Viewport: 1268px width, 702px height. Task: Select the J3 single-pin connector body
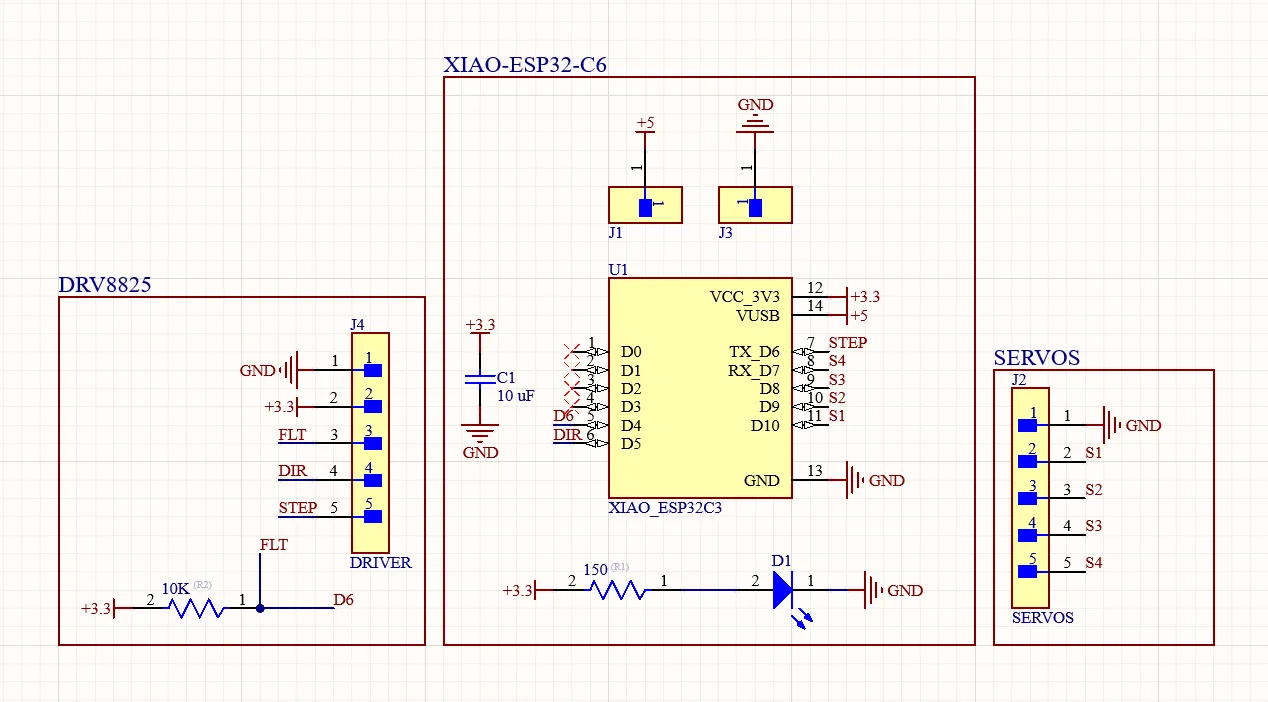[755, 205]
